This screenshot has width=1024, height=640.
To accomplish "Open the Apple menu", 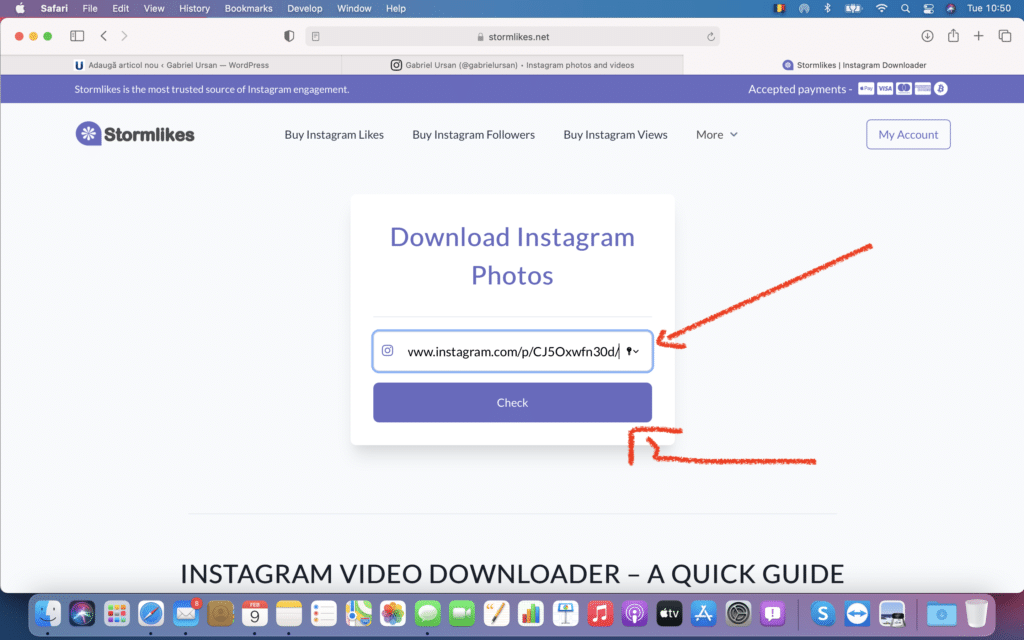I will click(20, 8).
